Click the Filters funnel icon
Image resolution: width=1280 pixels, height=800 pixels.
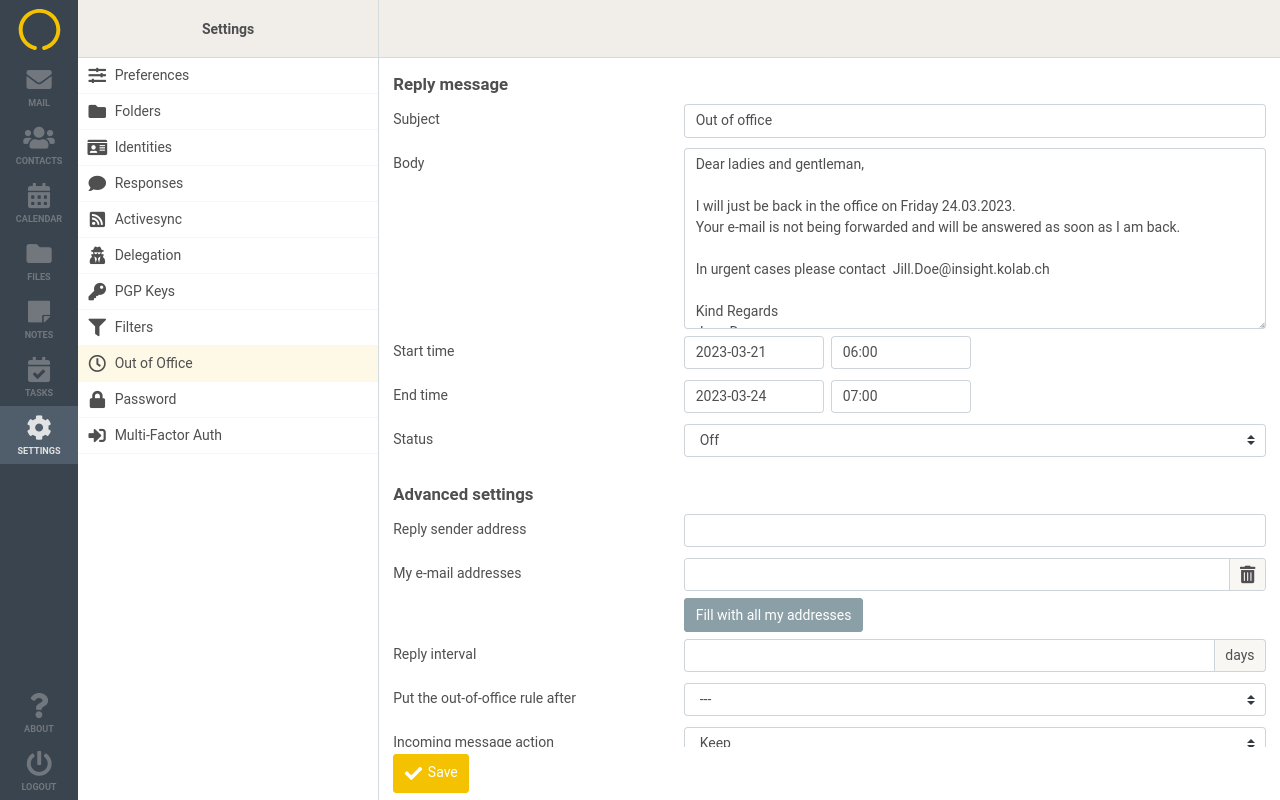point(97,327)
